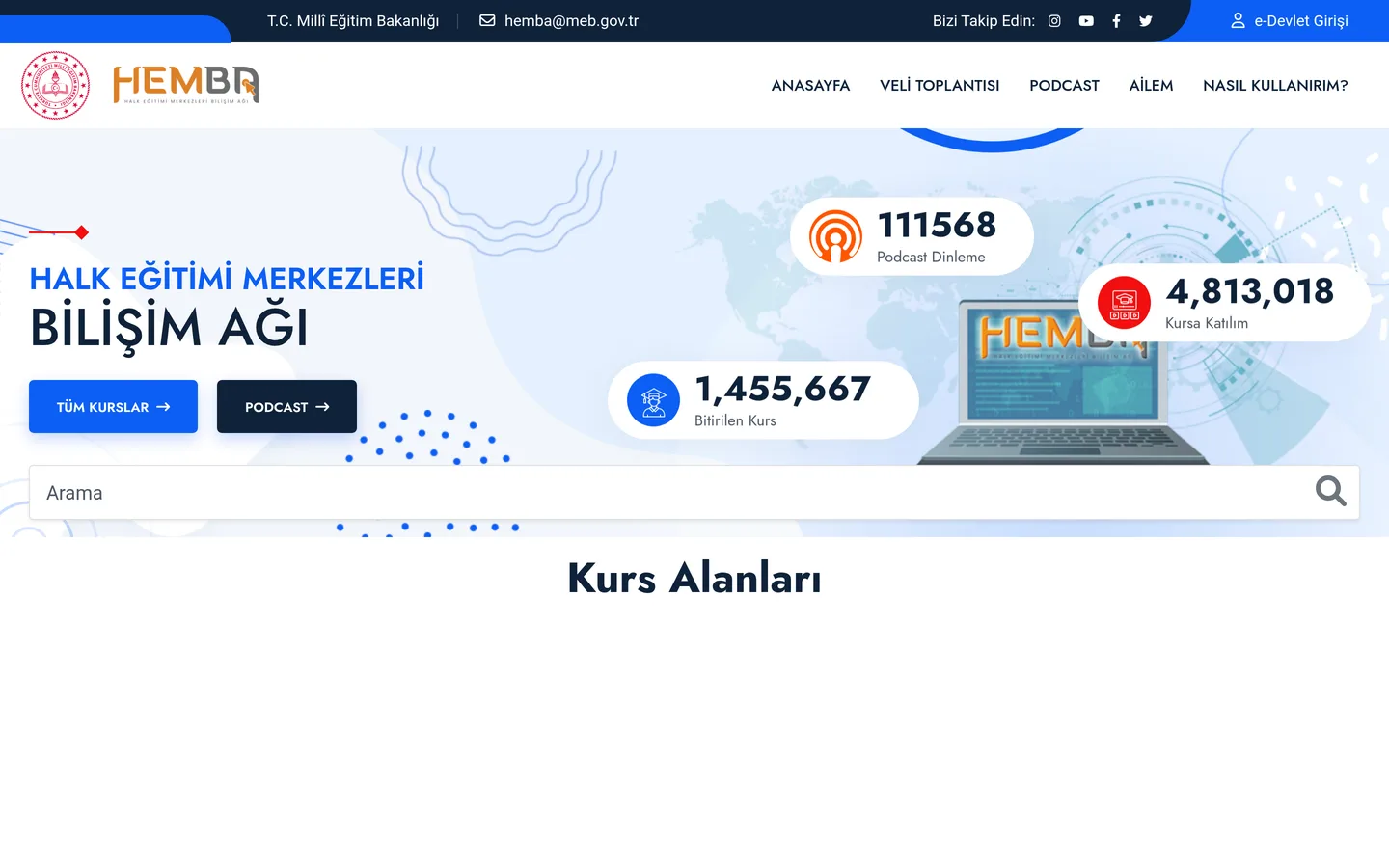1389x868 pixels.
Task: Click the TÜM KURSLAR button
Action: pos(113,406)
